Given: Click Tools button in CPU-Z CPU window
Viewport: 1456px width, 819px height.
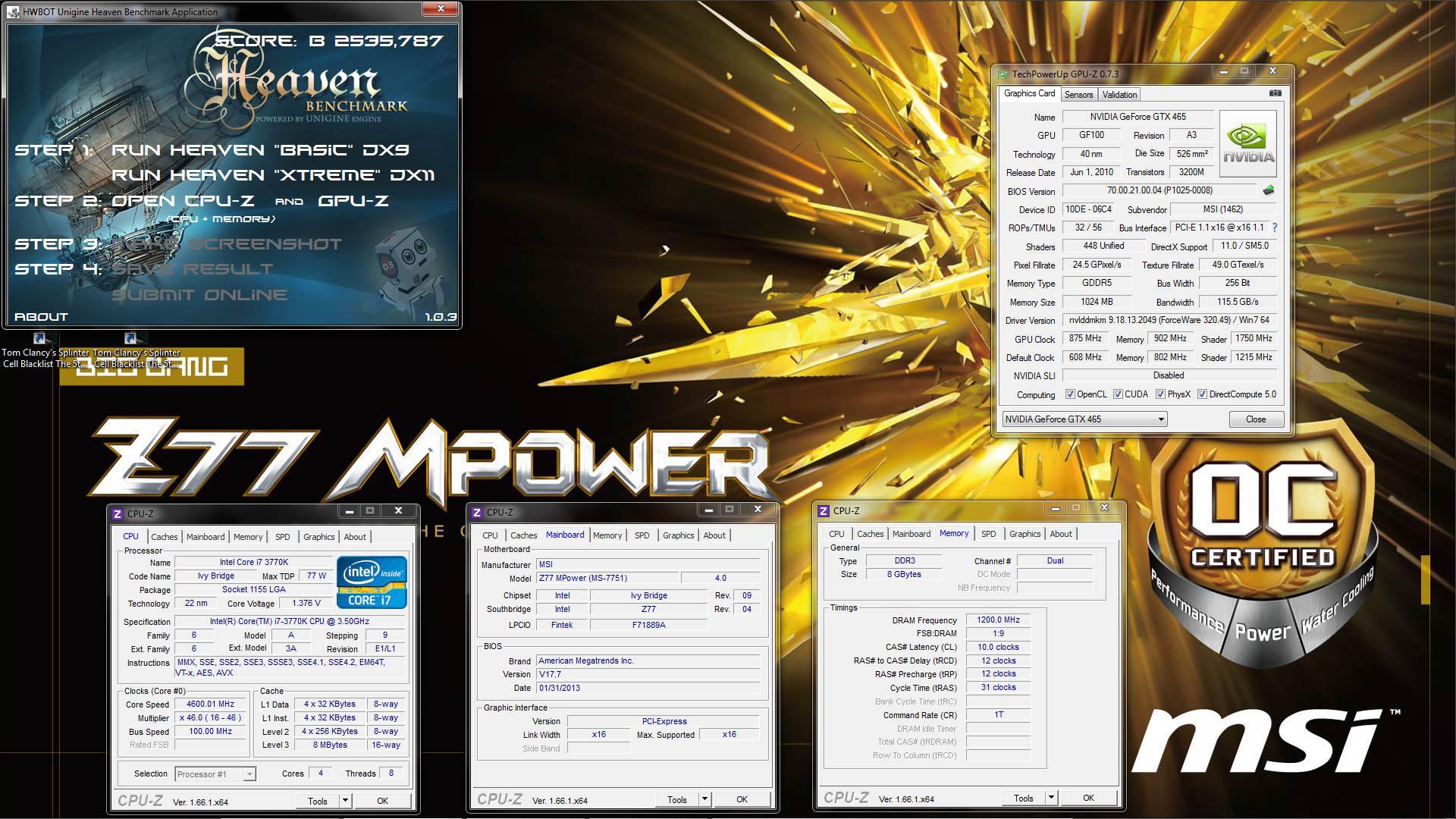Looking at the screenshot, I should coord(318,801).
